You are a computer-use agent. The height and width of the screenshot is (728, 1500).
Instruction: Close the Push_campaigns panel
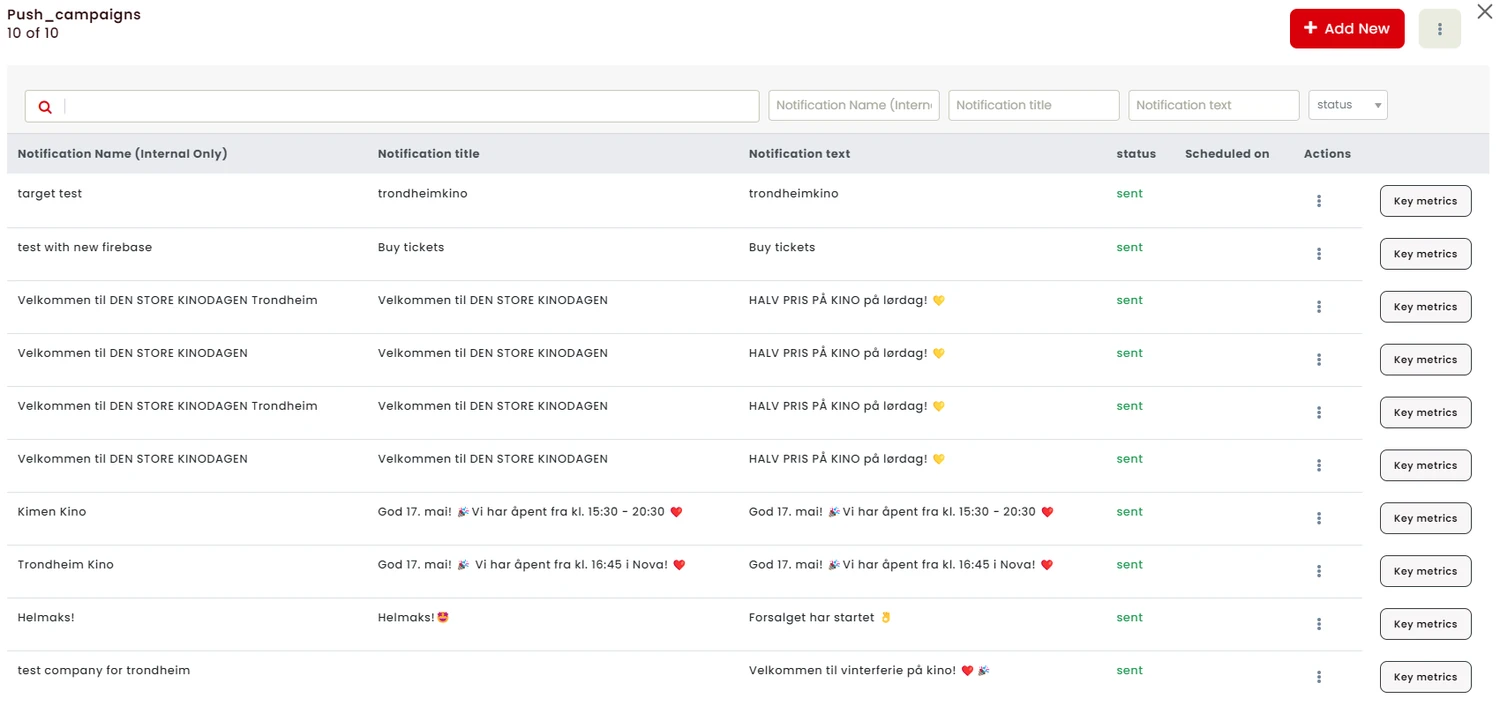click(1485, 12)
